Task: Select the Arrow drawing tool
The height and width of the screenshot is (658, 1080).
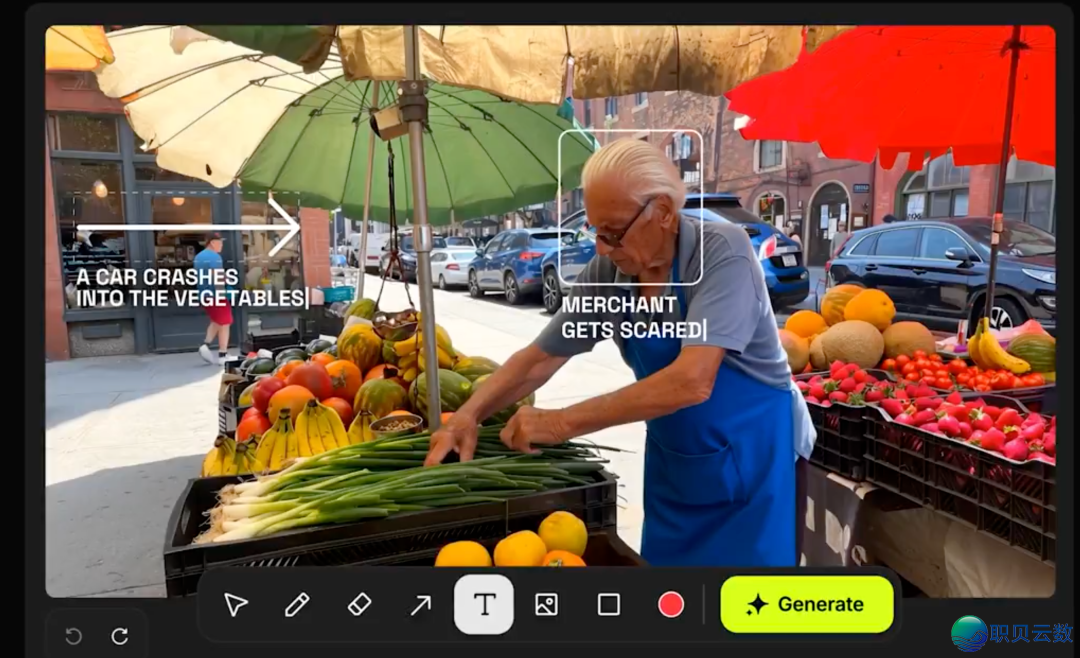Action: [421, 605]
